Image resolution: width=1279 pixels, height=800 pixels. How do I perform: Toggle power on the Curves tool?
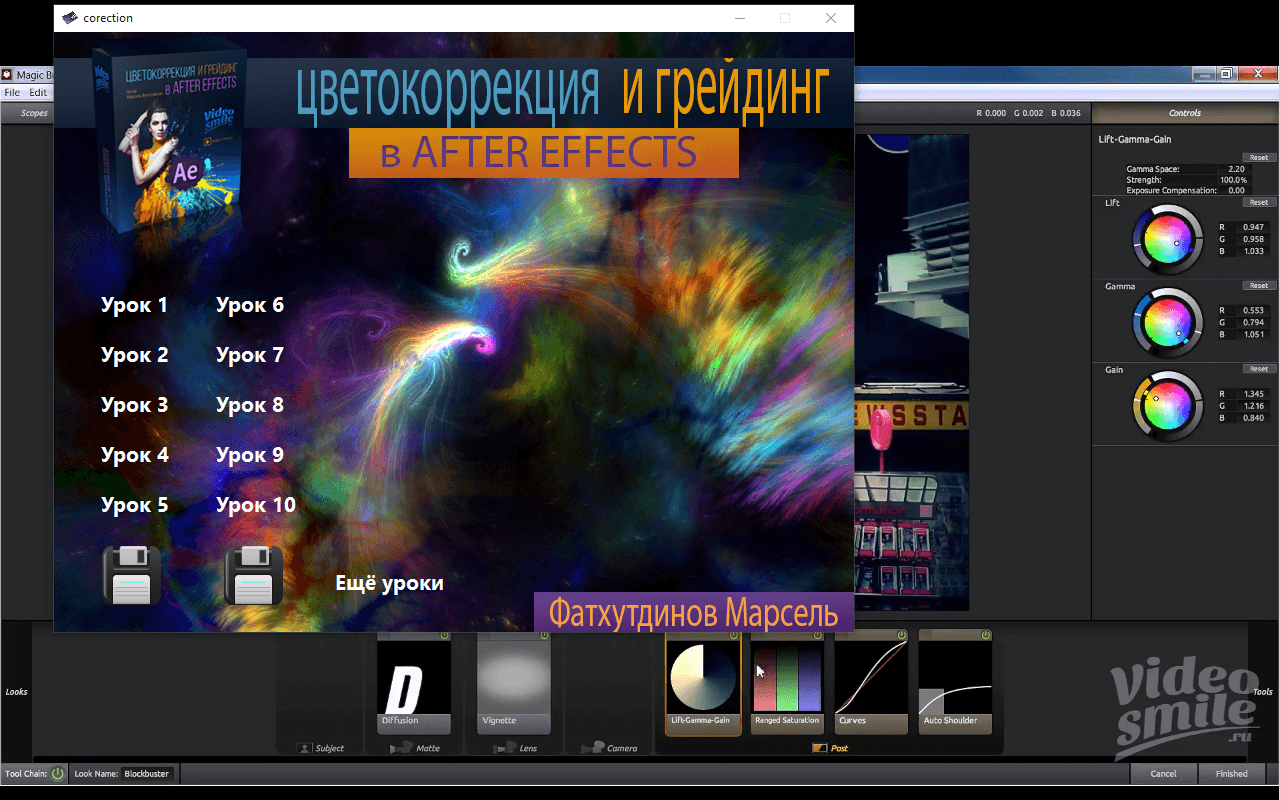pos(902,635)
